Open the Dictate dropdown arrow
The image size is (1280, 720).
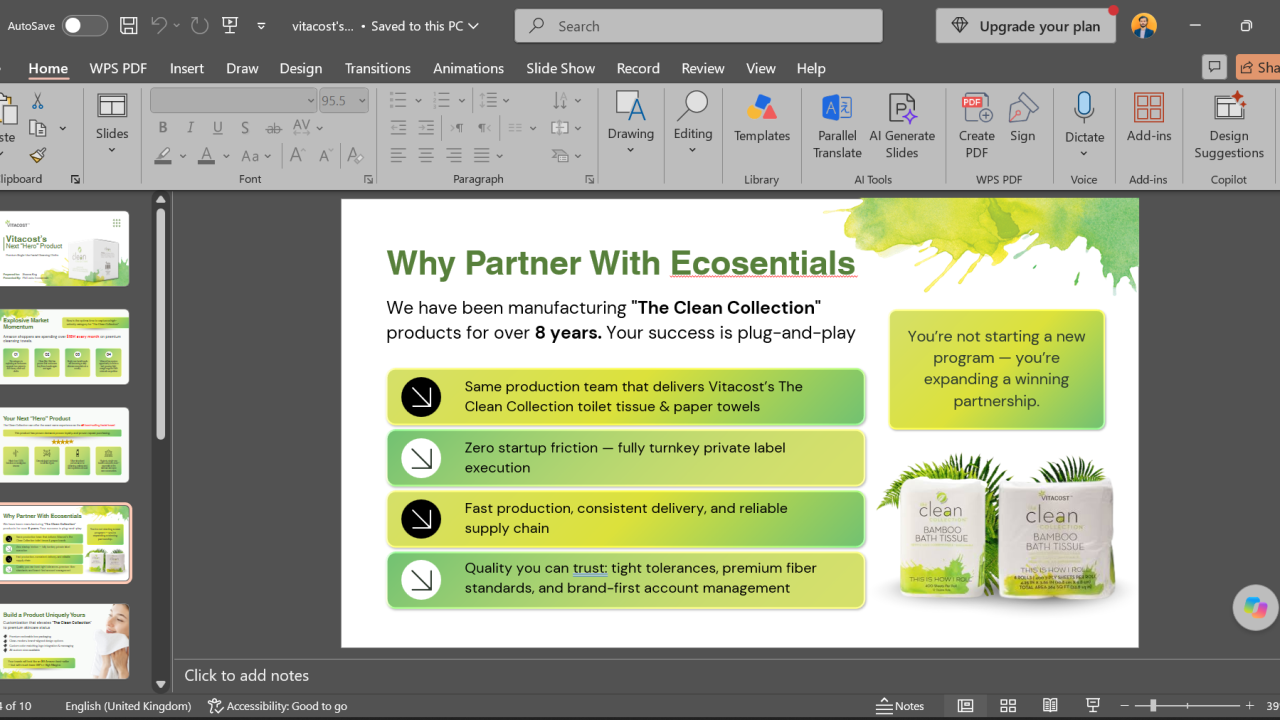(1084, 154)
